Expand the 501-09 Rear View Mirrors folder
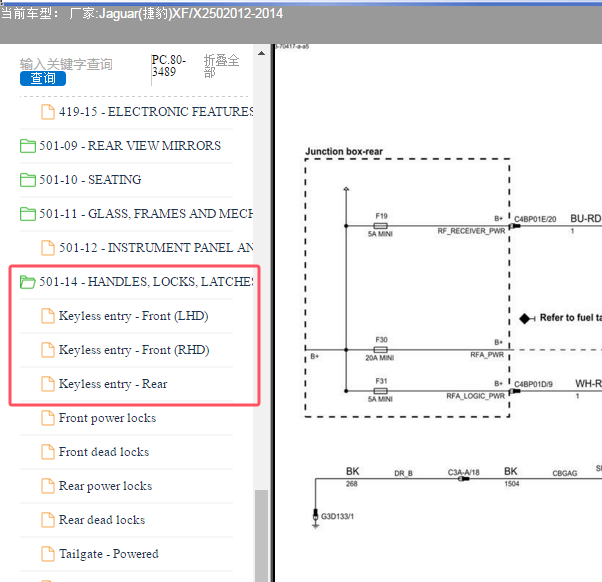The height and width of the screenshot is (582, 602). tap(130, 146)
